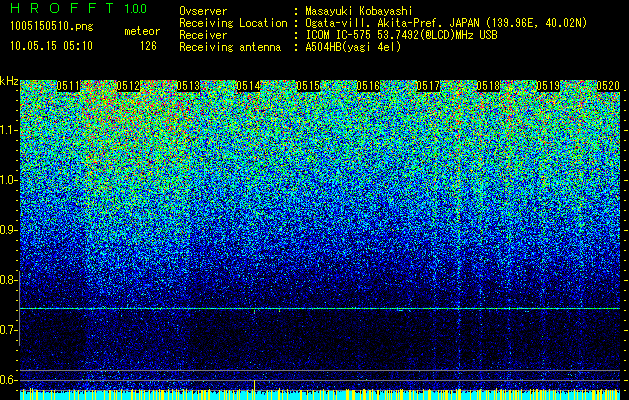Screen dimensions: 629x400
Task: Click the 1.1 frequency axis label
Action: click(x=9, y=130)
